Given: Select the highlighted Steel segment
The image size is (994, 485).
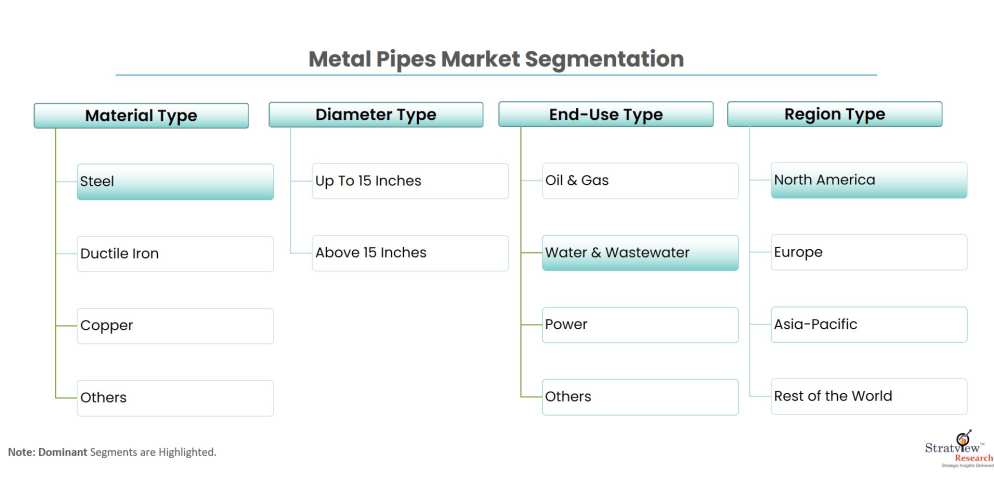Looking at the screenshot, I should tap(175, 182).
